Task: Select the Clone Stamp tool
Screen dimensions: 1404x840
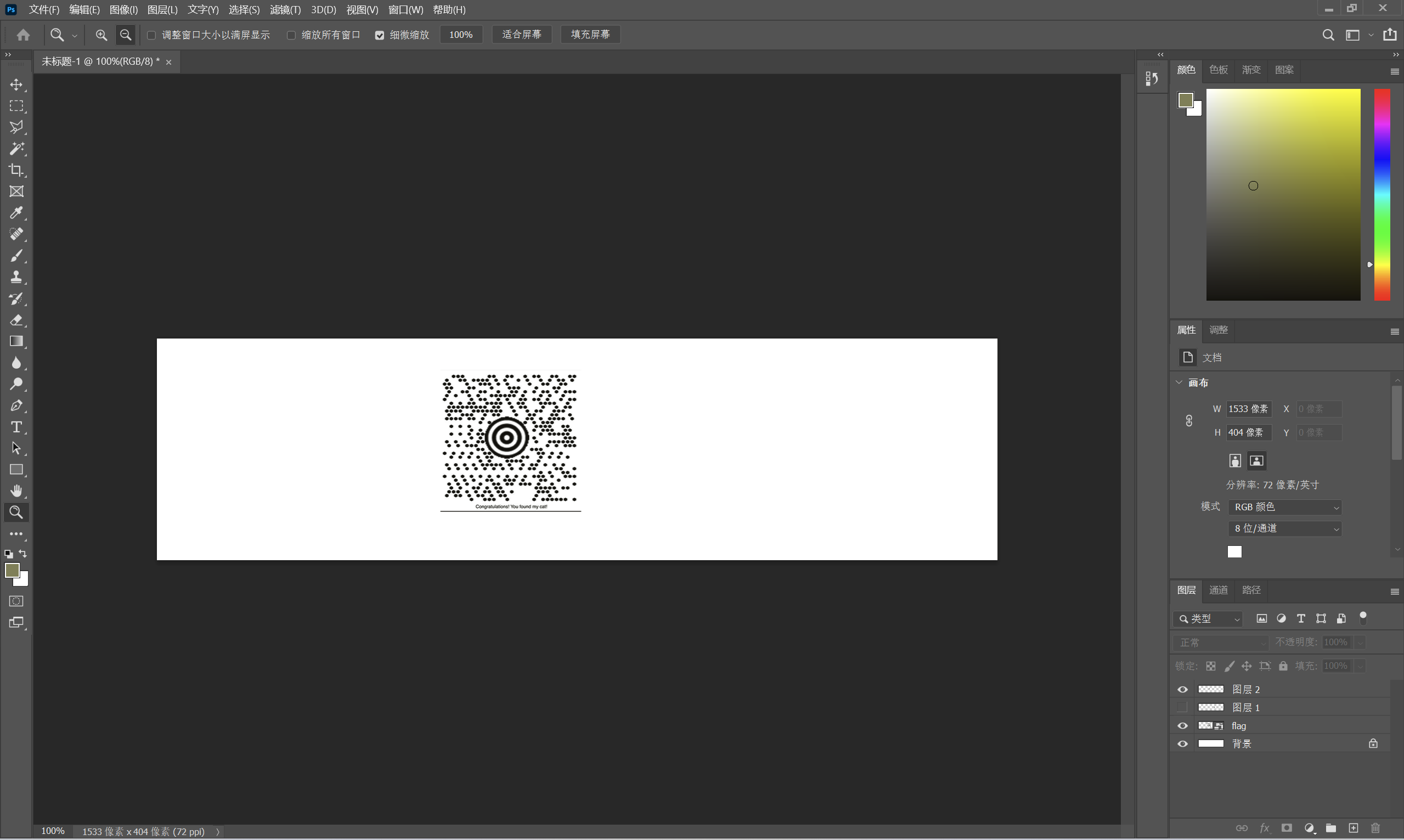Action: click(x=16, y=277)
